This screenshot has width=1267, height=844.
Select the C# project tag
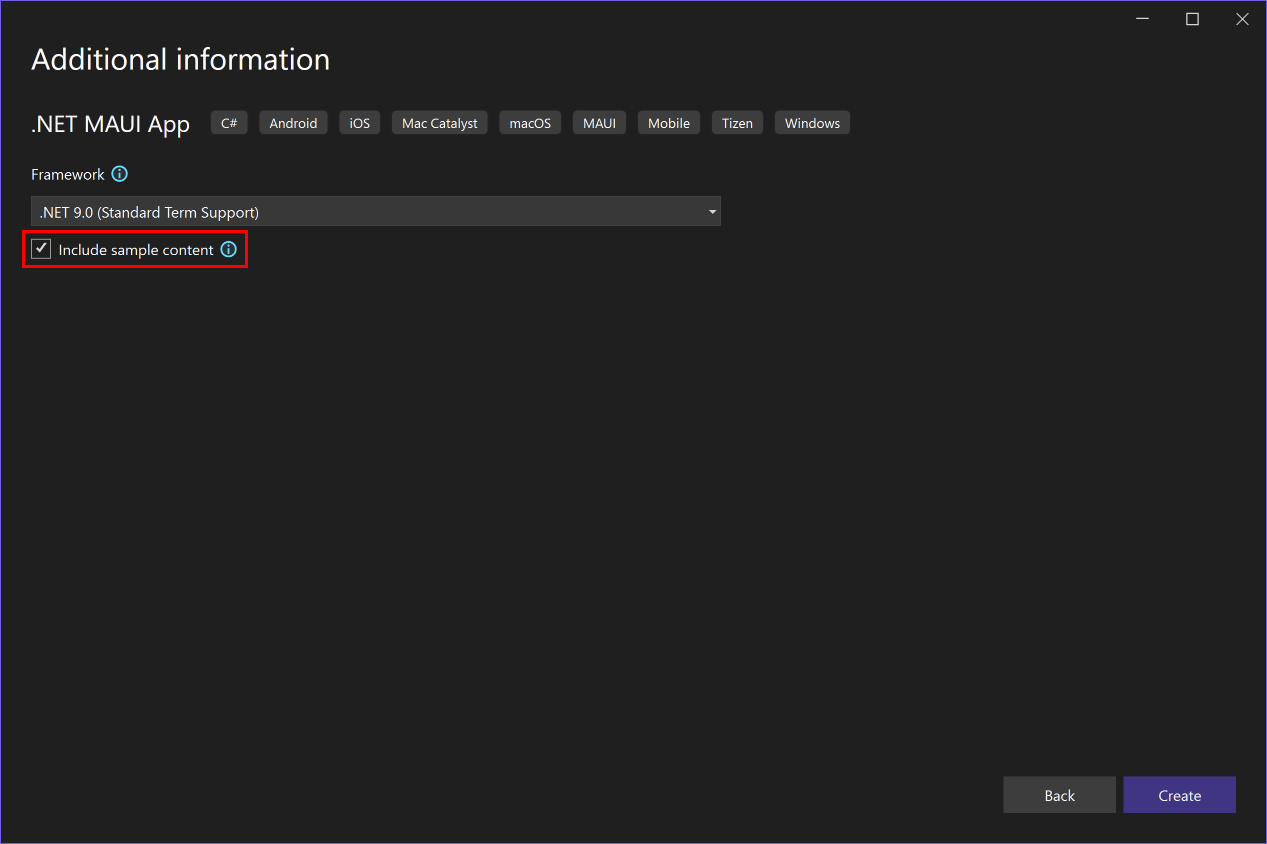pyautogui.click(x=228, y=122)
